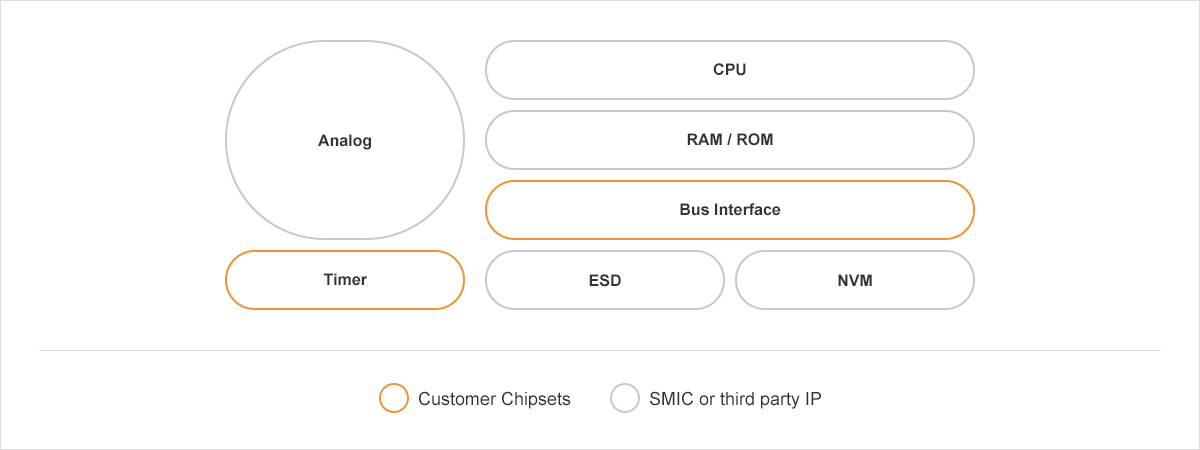Viewport: 1200px width, 450px height.
Task: Click the gray third party IP legend circle
Action: pos(625,398)
